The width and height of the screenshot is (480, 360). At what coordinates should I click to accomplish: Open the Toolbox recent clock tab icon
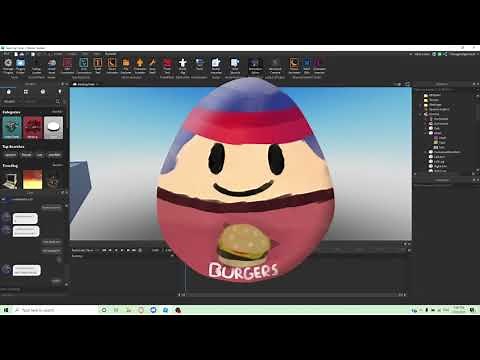[x=43, y=92]
